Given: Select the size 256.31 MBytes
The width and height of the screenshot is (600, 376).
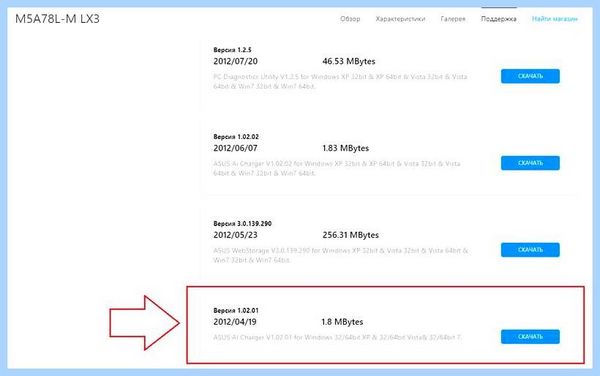Looking at the screenshot, I should pyautogui.click(x=351, y=235).
